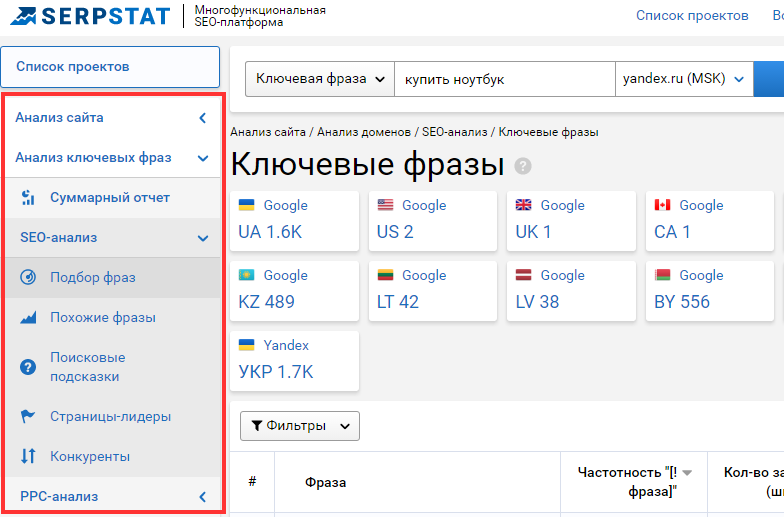This screenshot has width=784, height=517.
Task: Open the Фильтры dropdown button
Action: click(x=300, y=426)
